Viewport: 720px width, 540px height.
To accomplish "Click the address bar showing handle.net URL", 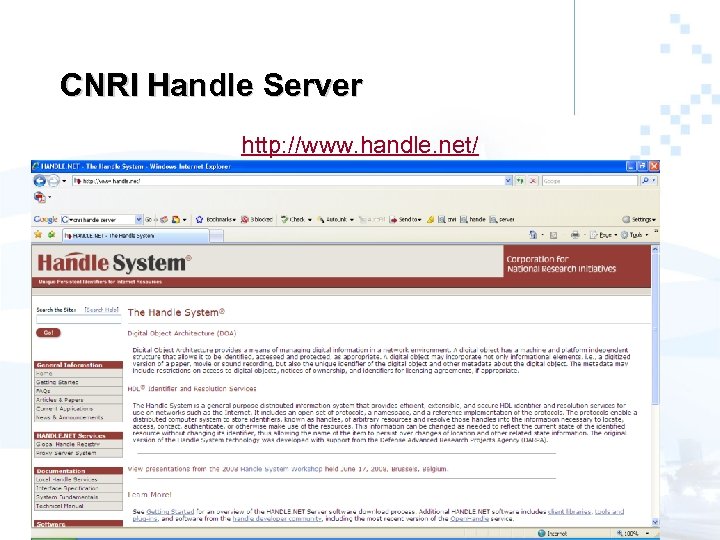I will (288, 181).
